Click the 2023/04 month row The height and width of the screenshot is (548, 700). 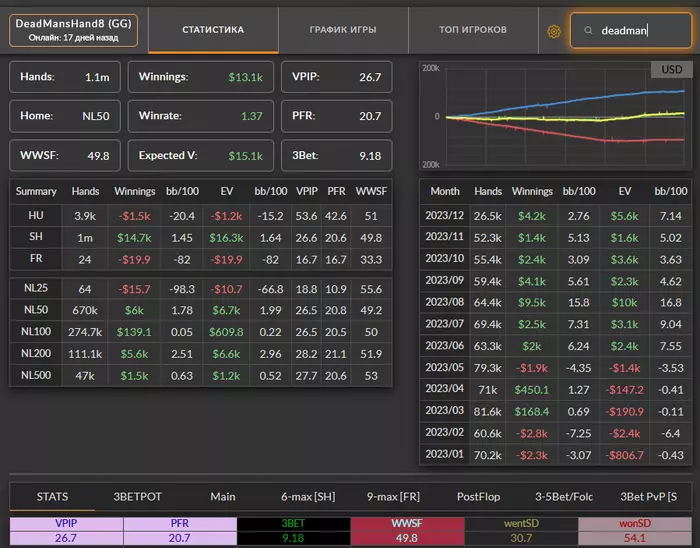point(555,389)
